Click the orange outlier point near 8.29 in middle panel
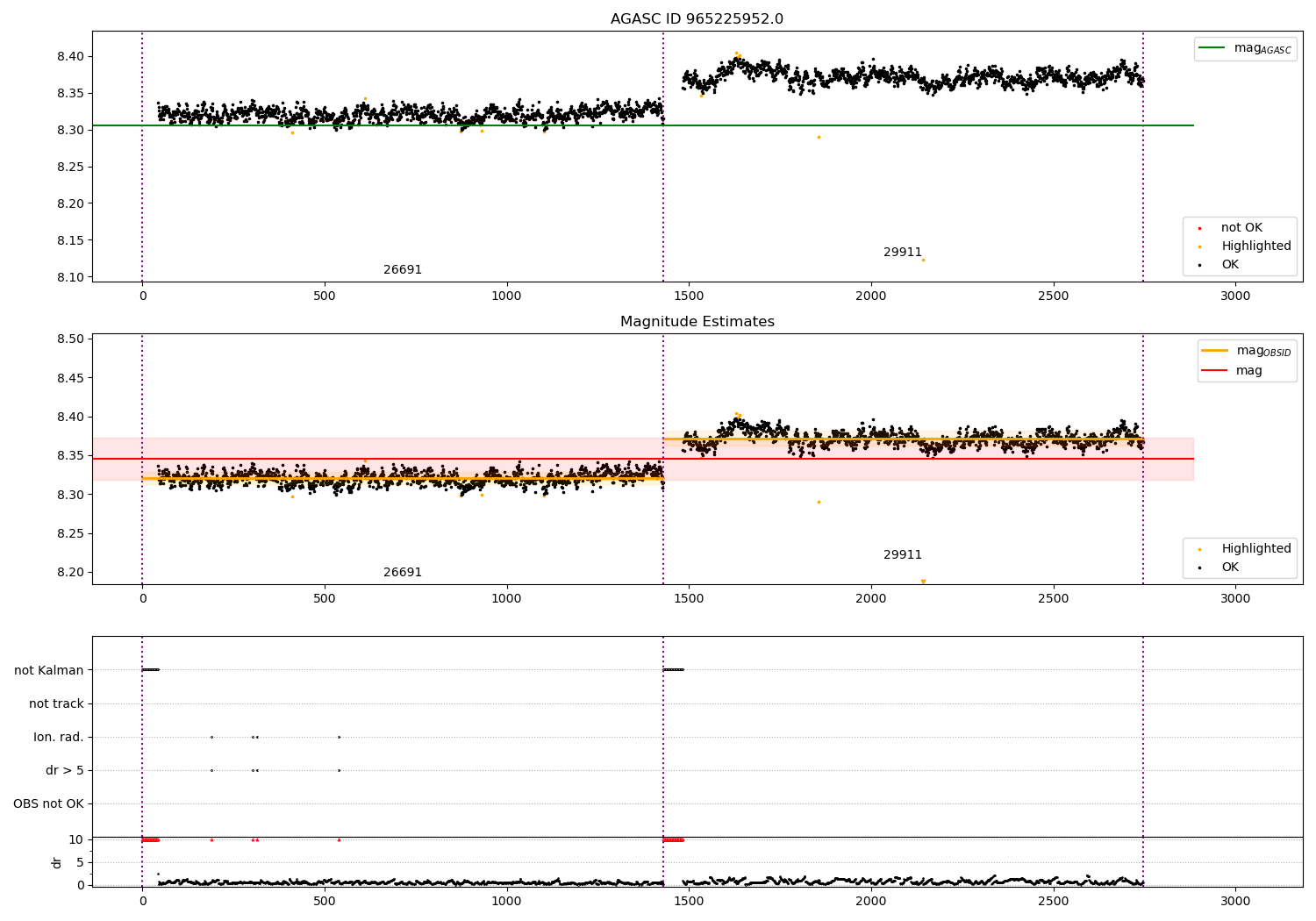This screenshot has height=921, width=1316. [x=819, y=502]
